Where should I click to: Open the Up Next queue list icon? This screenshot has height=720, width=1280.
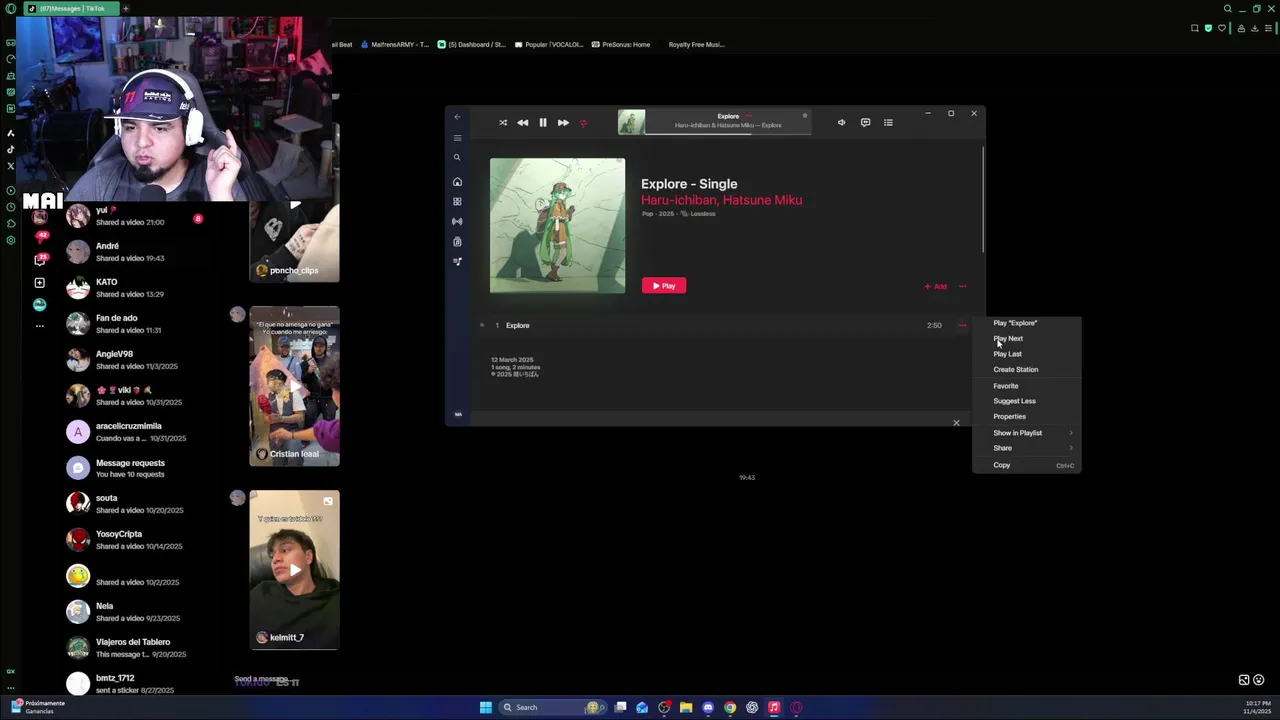(888, 123)
